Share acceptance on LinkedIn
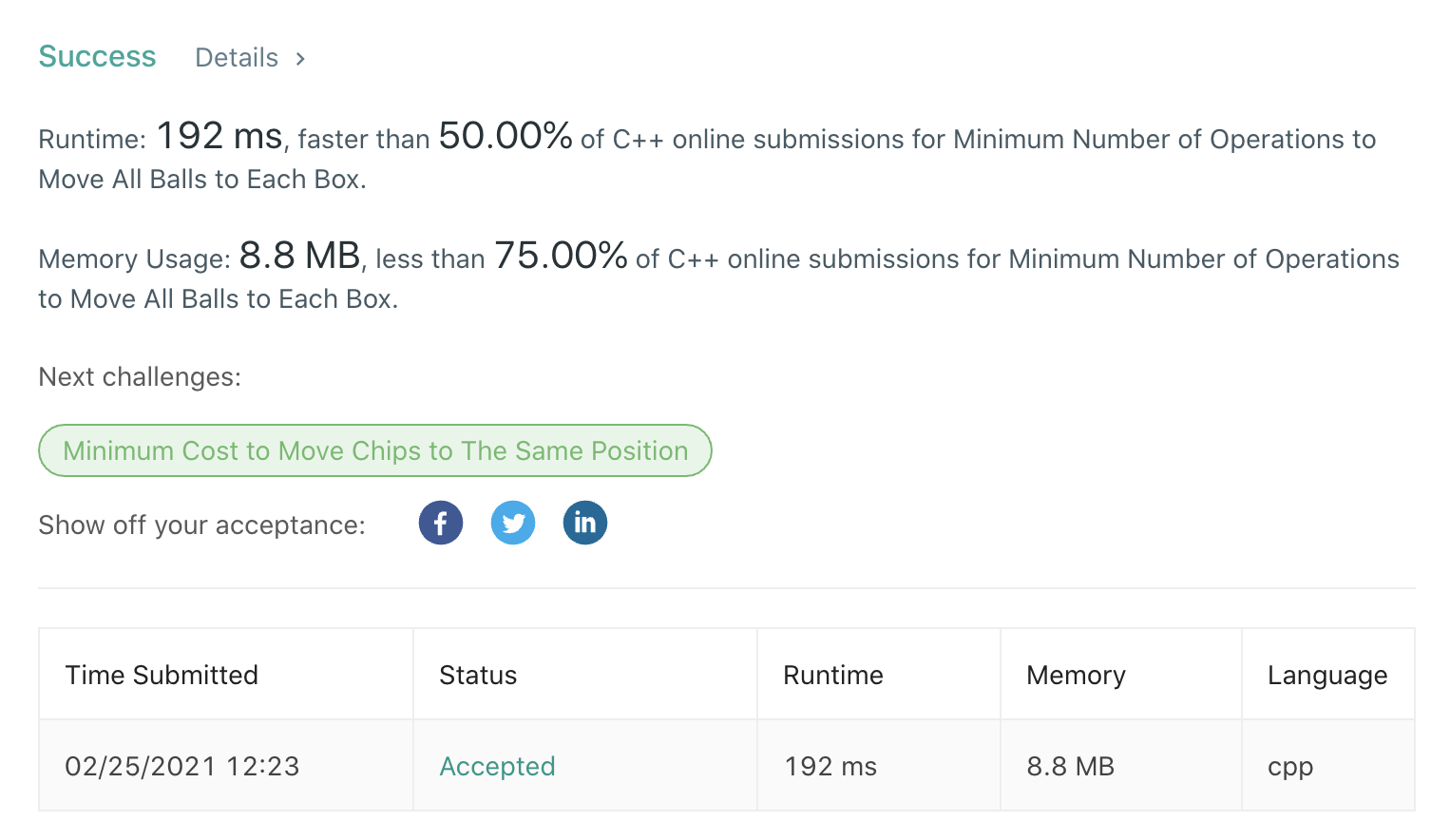 point(585,523)
